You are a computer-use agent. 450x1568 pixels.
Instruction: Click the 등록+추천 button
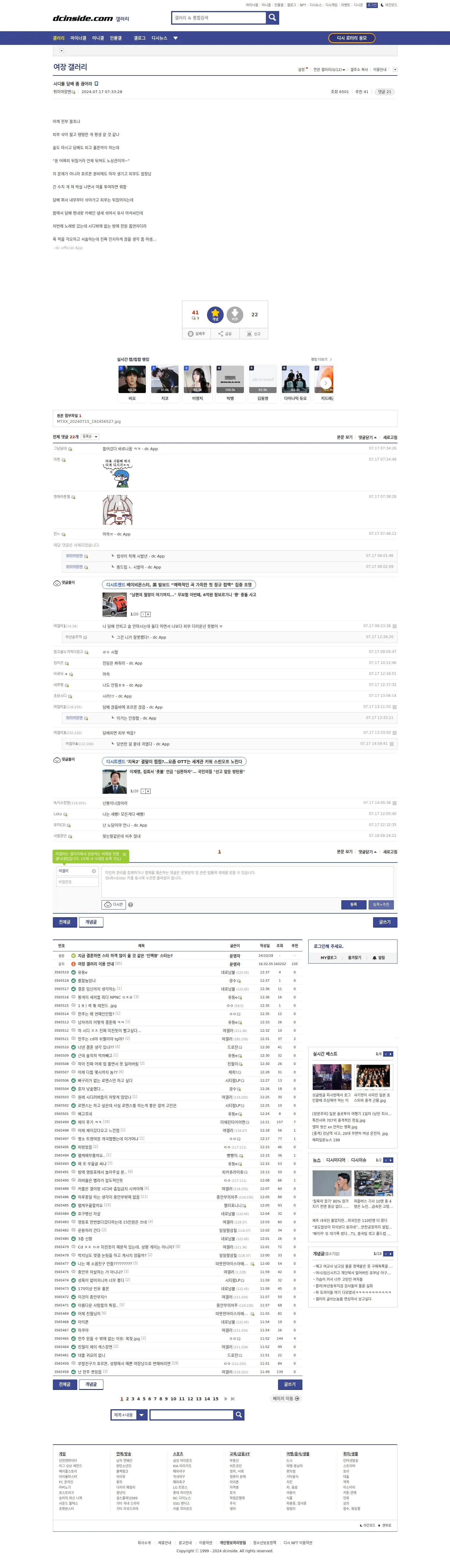pyautogui.click(x=381, y=904)
